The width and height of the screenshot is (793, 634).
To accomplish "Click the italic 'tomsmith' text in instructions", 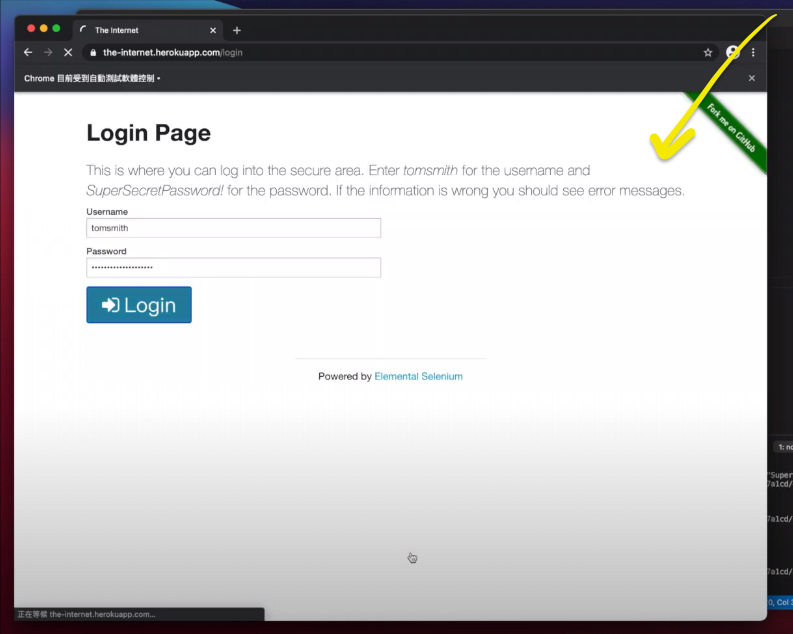I will (x=430, y=170).
